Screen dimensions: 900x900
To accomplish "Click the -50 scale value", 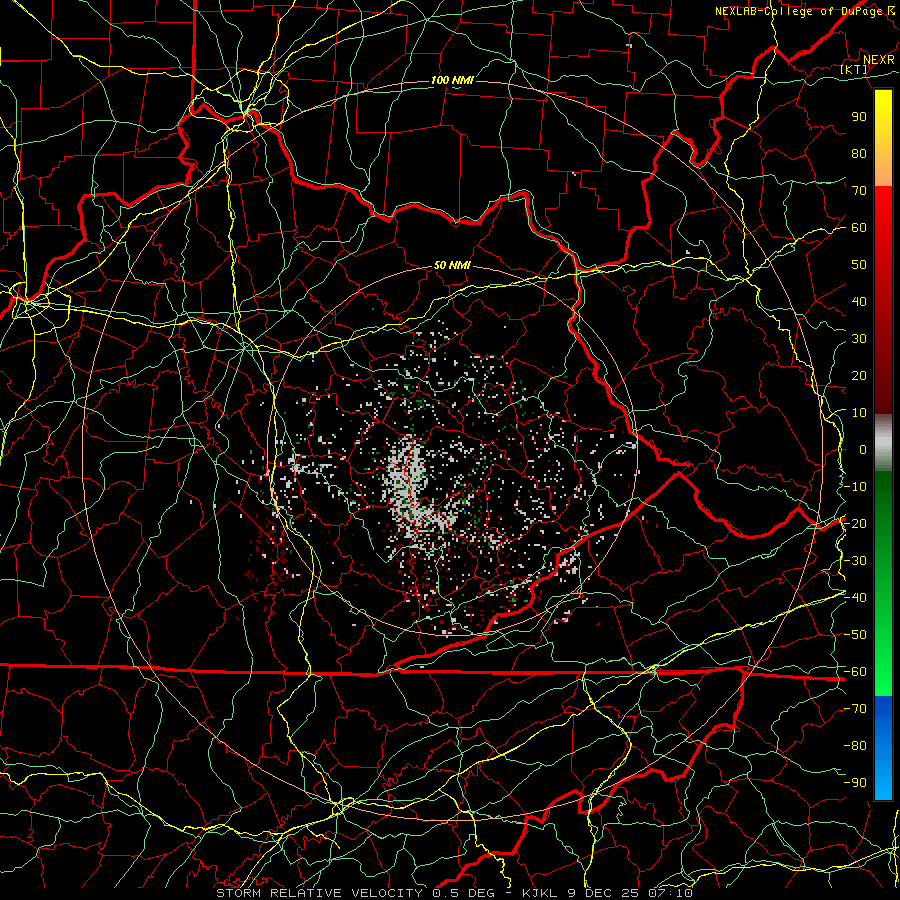I will tap(855, 635).
